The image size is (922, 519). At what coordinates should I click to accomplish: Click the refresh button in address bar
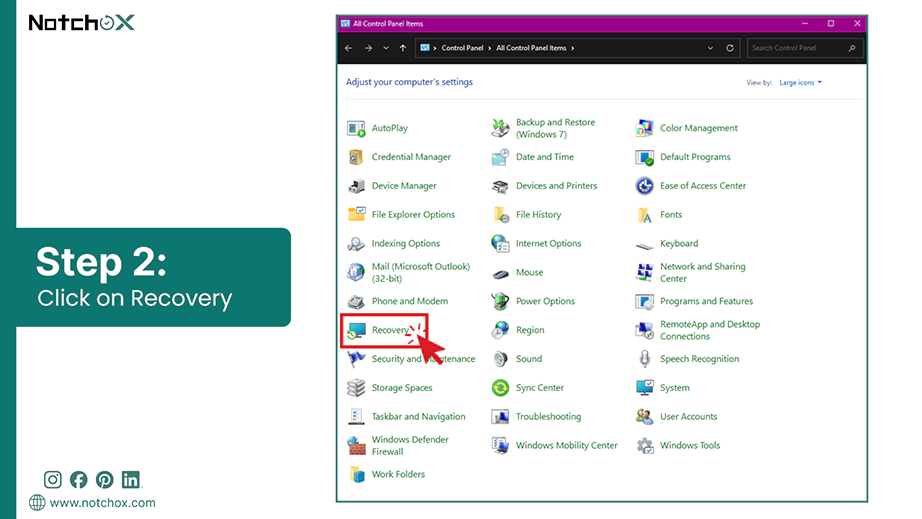click(x=730, y=48)
